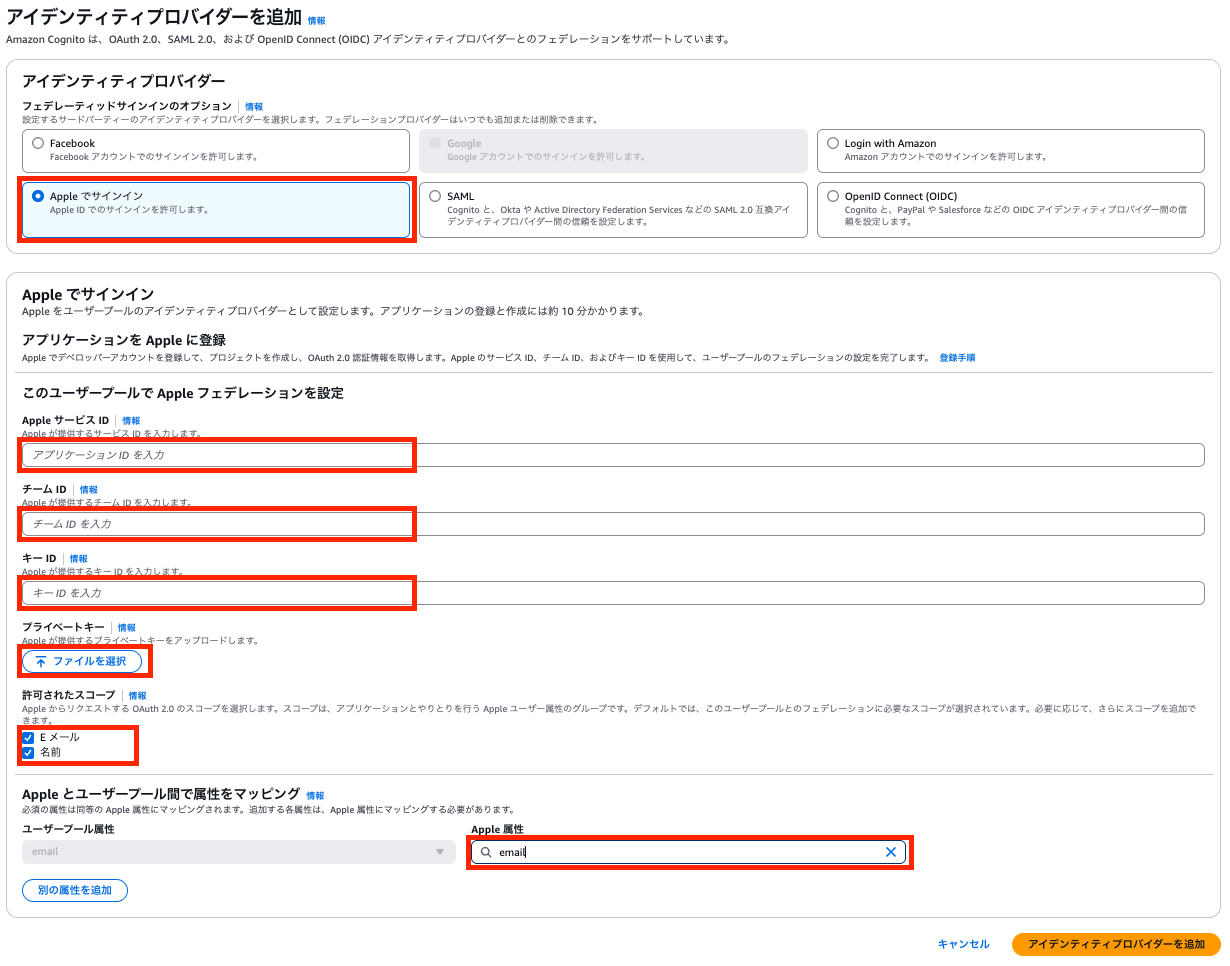1230x966 pixels.
Task: Click the magnifier icon in Apple 属性 field
Action: tap(486, 852)
